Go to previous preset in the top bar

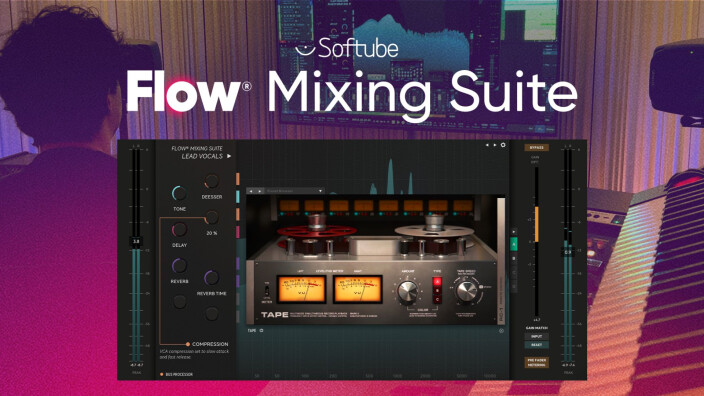[x=487, y=145]
